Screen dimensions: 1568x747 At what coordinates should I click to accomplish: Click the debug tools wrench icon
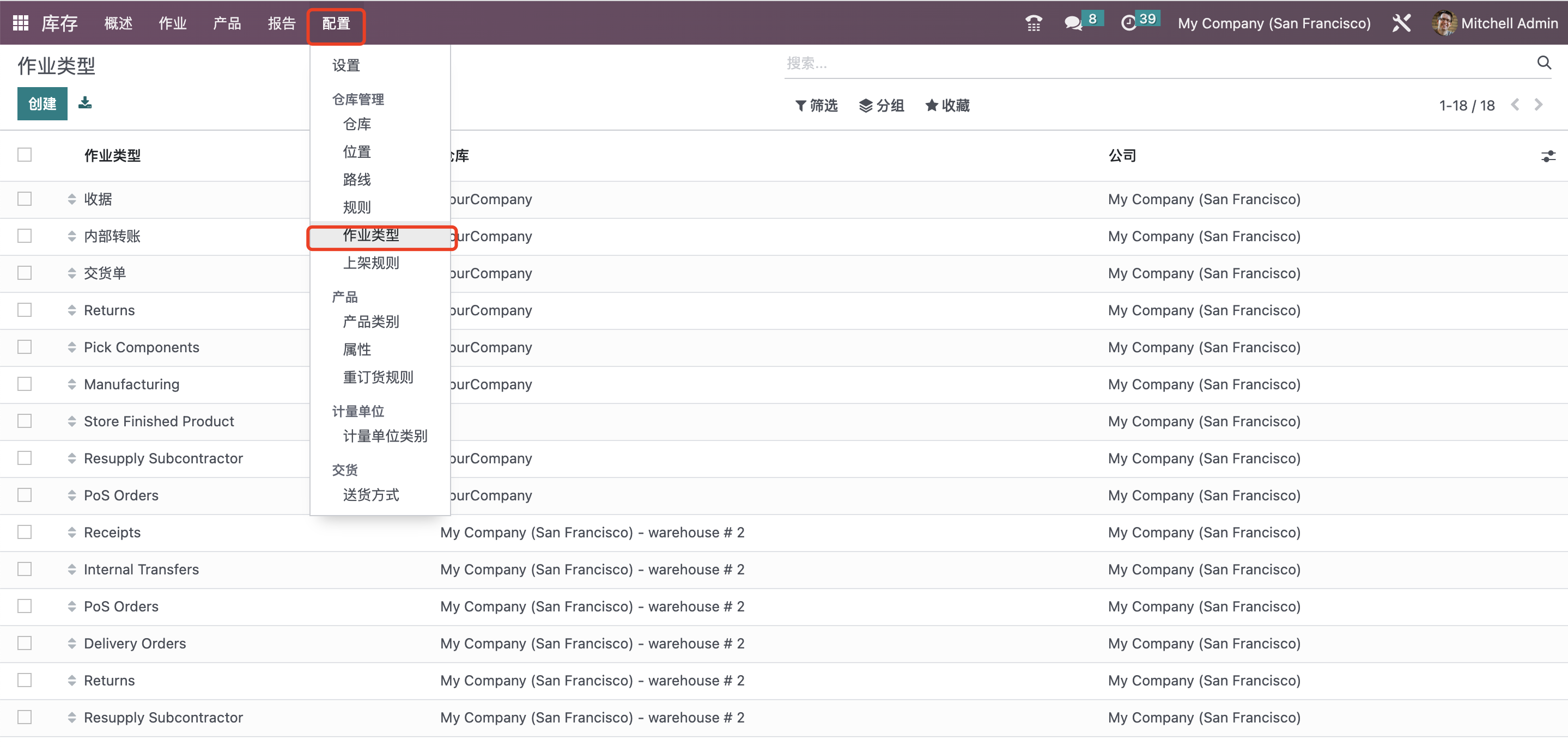click(1401, 23)
